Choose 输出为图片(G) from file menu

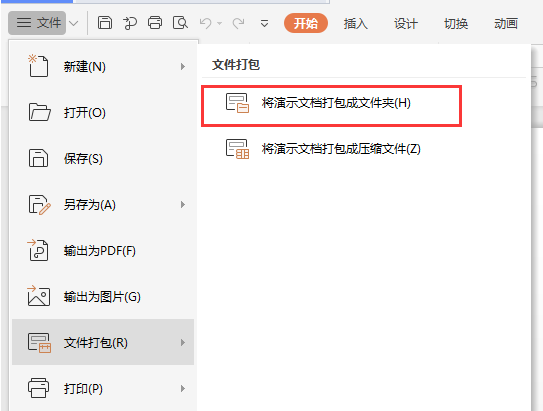[x=103, y=297]
